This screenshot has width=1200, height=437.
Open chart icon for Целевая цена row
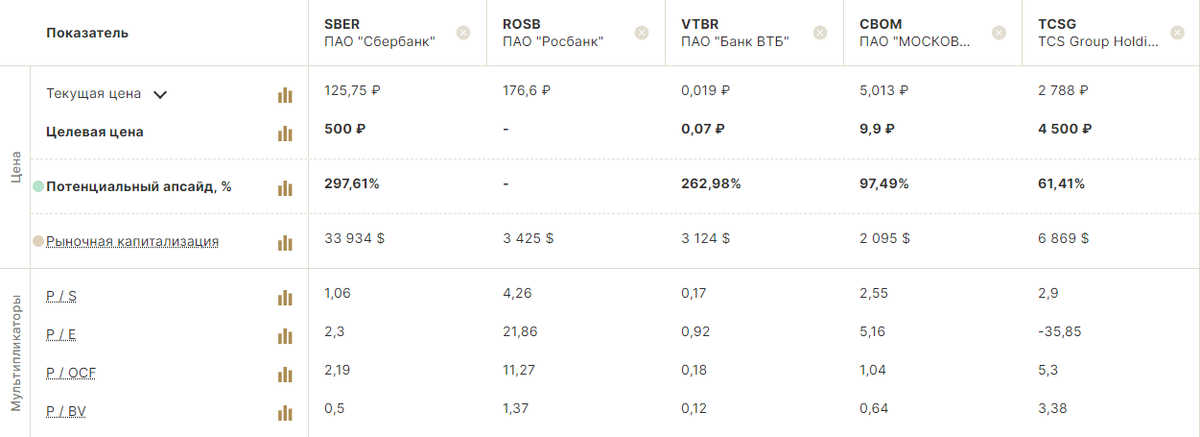[x=285, y=133]
